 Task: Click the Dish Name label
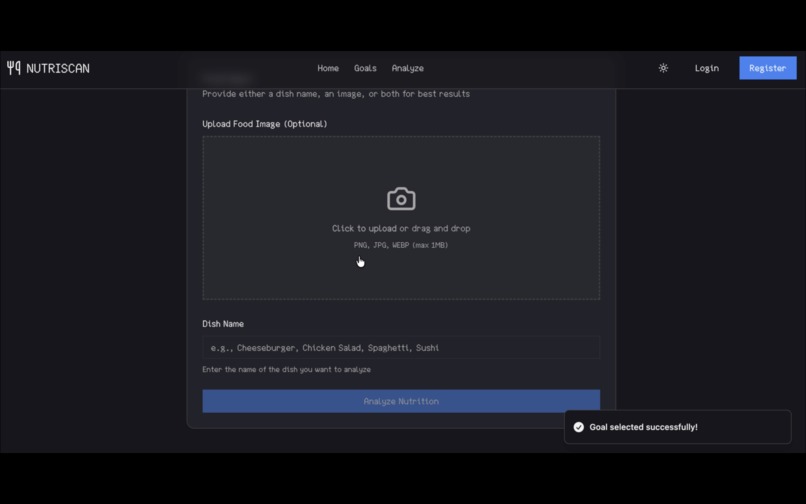point(223,324)
